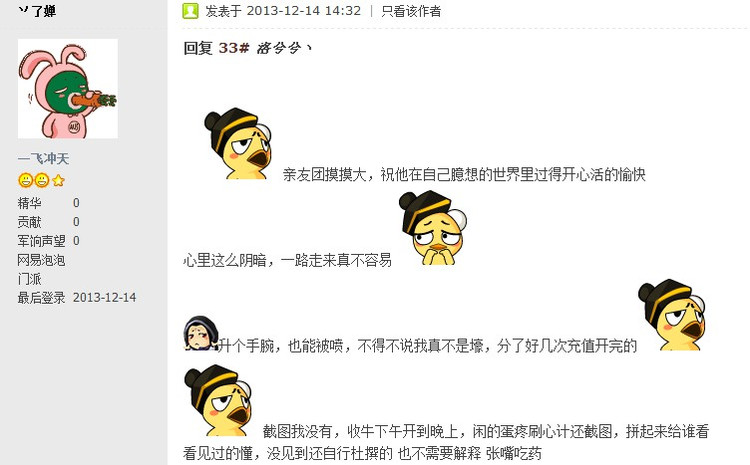Click quoted username 洛兮兮丶
Screen dimensions: 750x465
tap(284, 48)
